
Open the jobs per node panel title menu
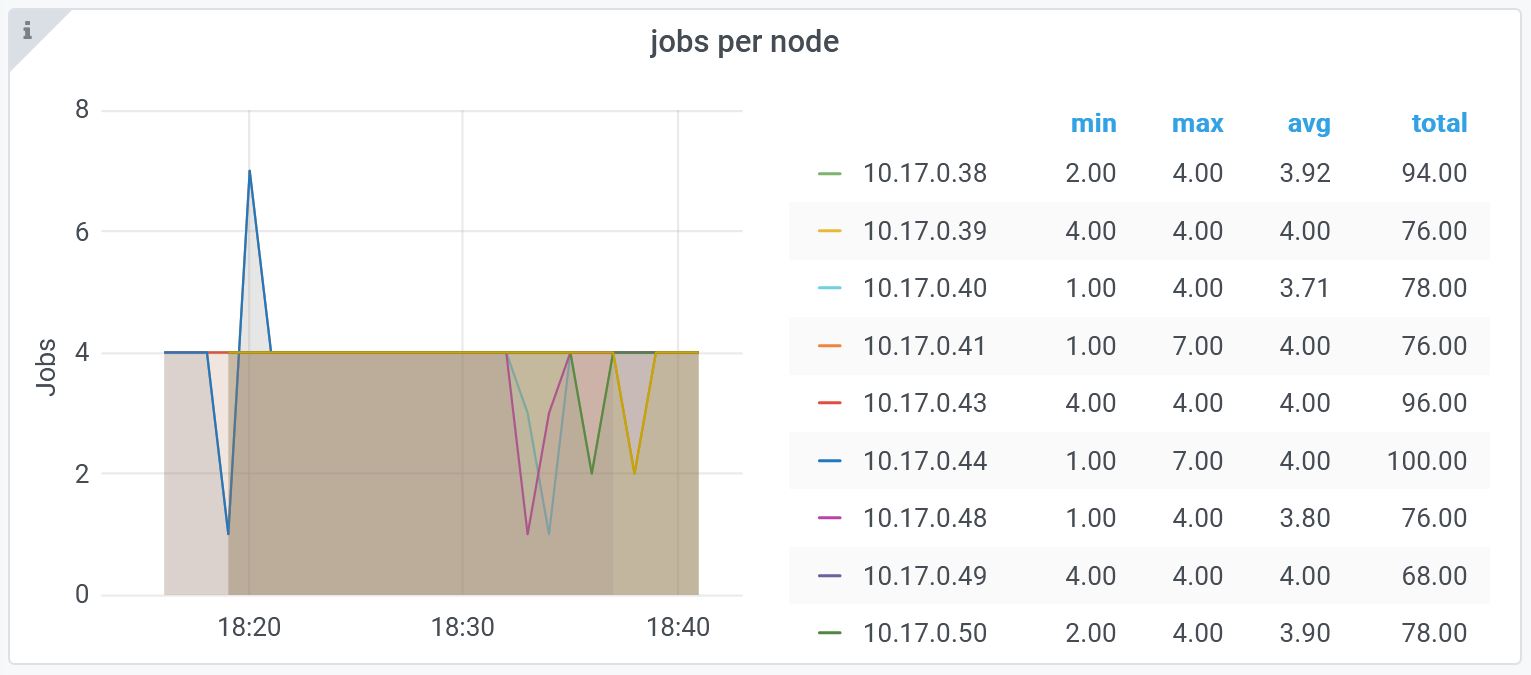pos(744,42)
